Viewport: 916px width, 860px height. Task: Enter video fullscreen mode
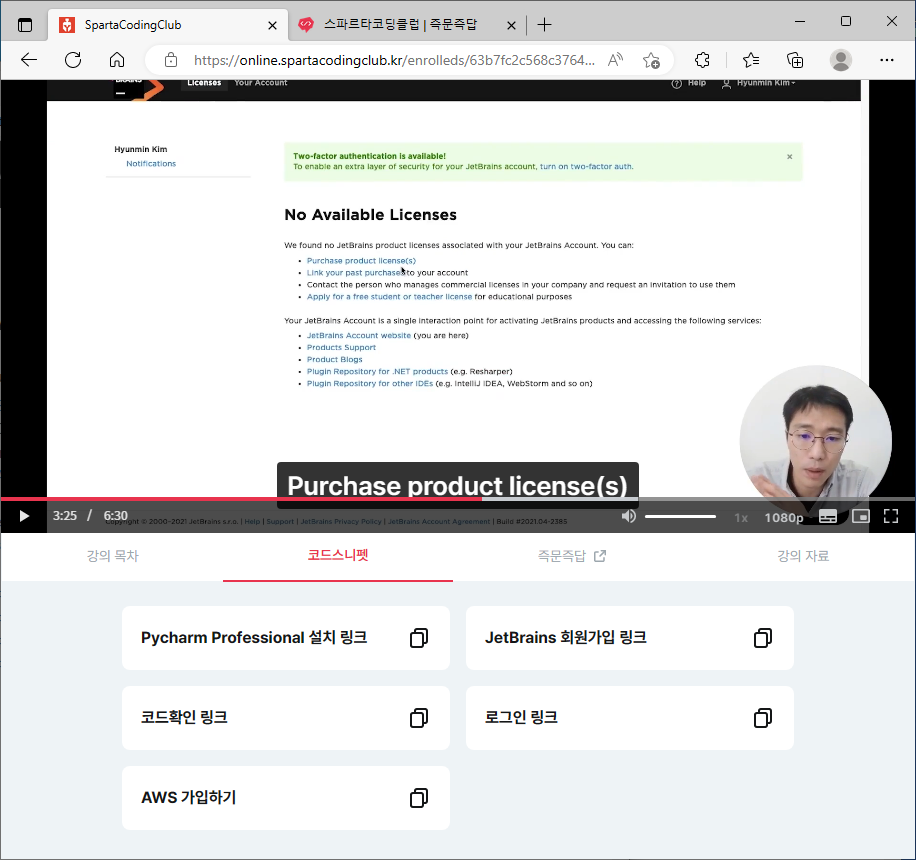891,516
